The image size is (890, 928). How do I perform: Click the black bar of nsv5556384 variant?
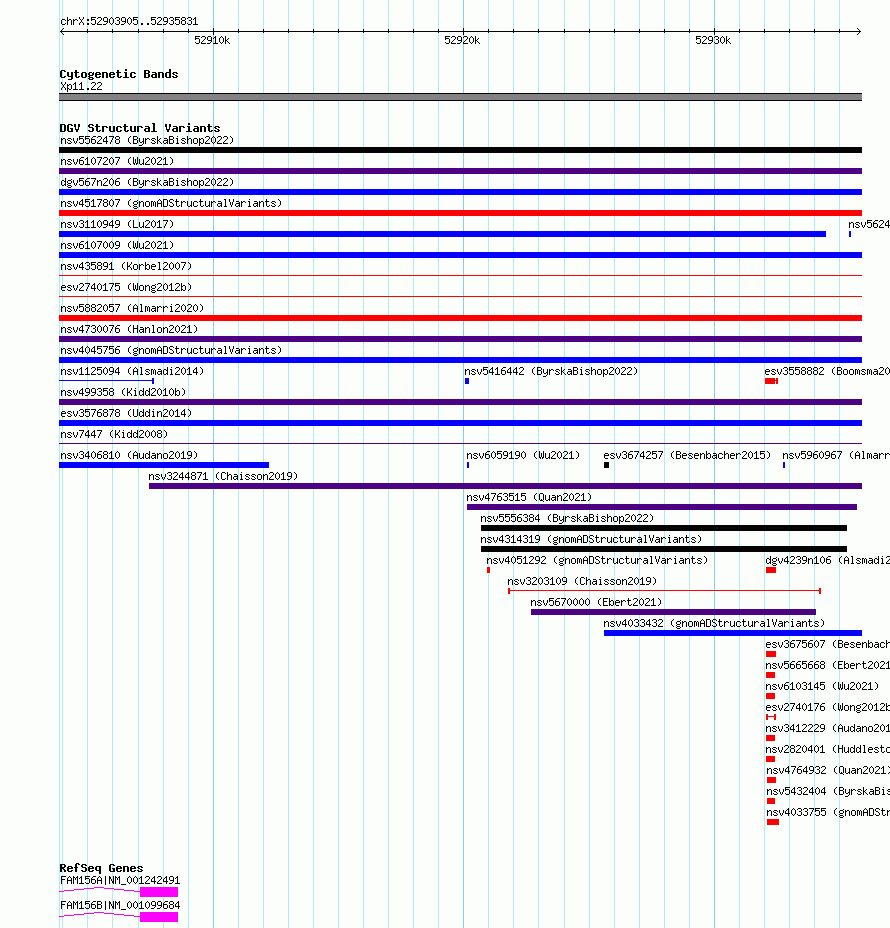click(x=664, y=528)
